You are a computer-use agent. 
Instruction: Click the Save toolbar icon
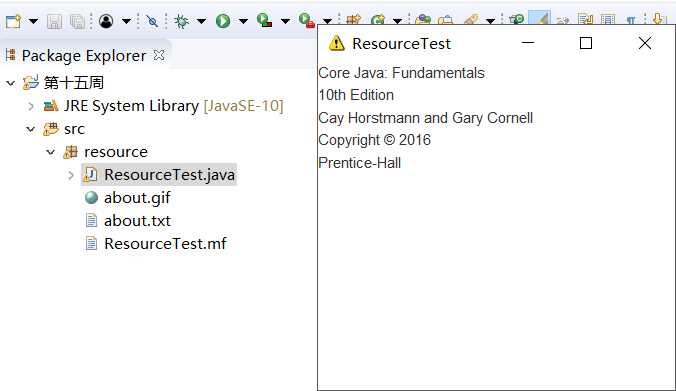click(54, 21)
